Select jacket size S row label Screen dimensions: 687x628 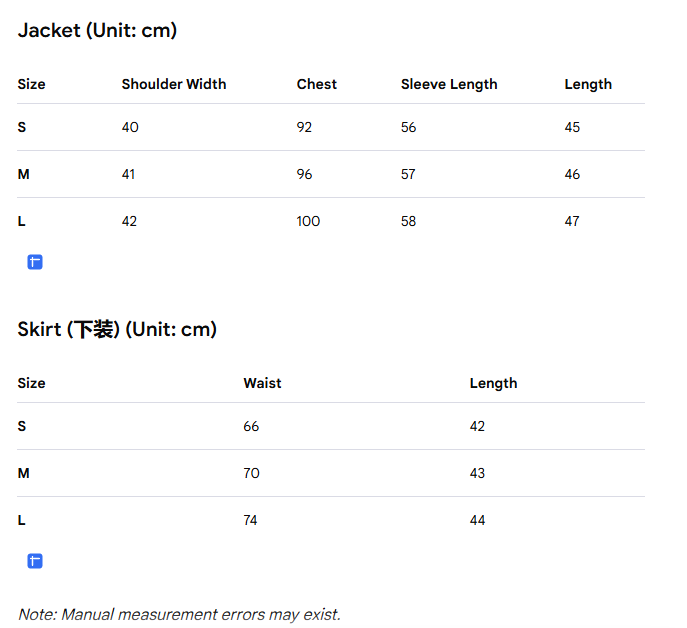coord(22,127)
